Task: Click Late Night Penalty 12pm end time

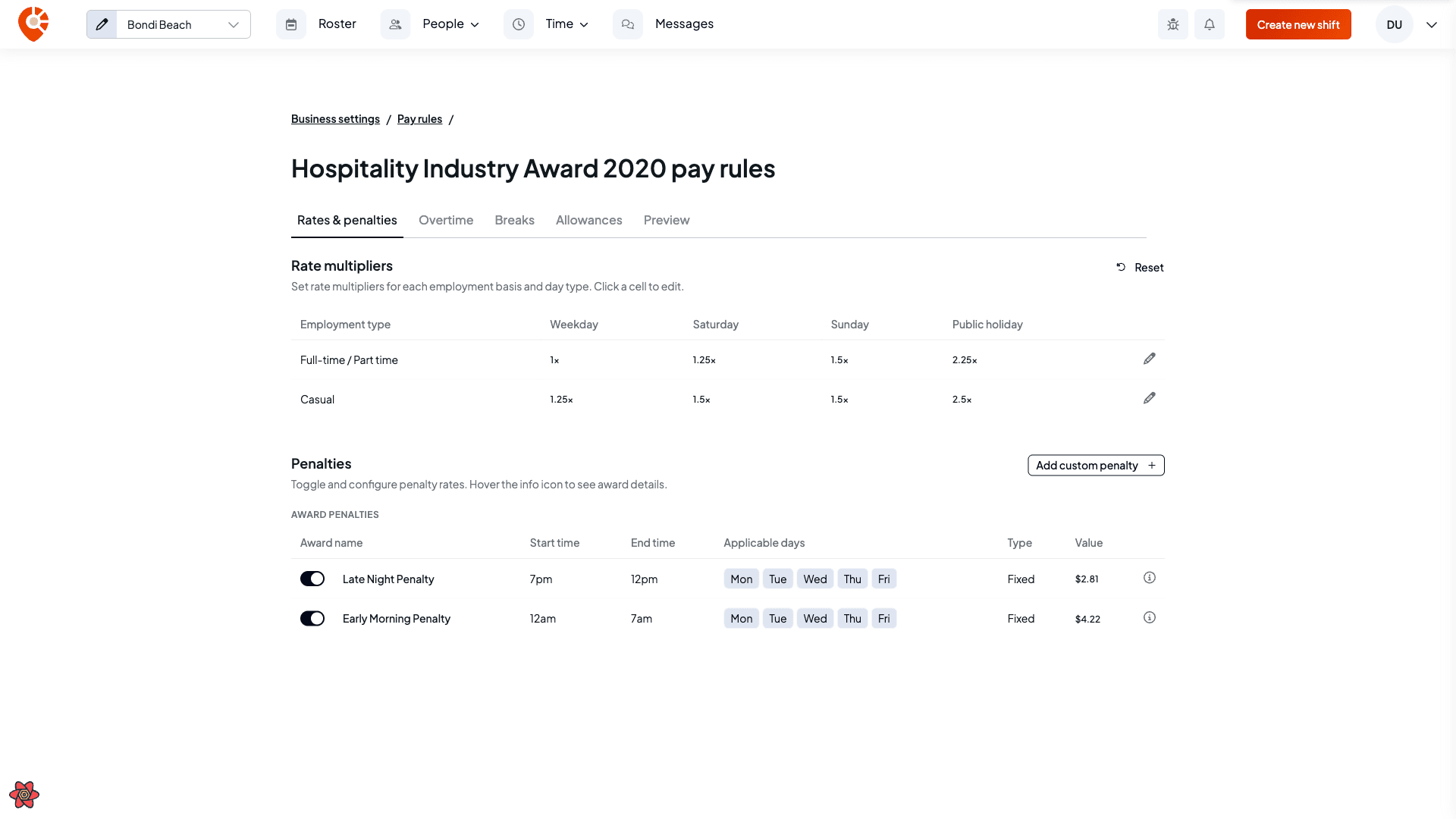Action: coord(644,579)
